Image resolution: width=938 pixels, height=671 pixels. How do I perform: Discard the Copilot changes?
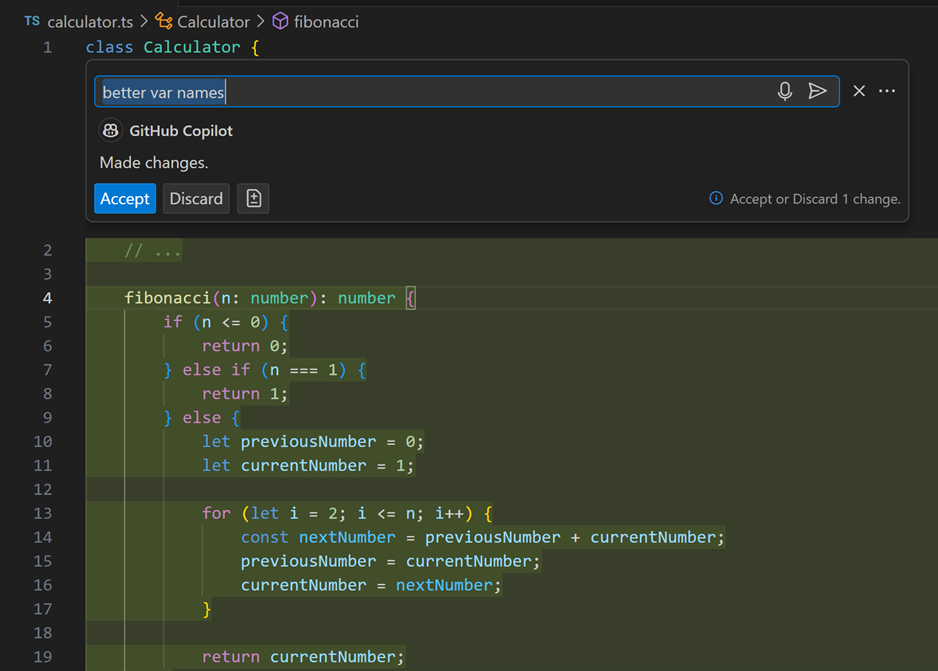click(196, 199)
